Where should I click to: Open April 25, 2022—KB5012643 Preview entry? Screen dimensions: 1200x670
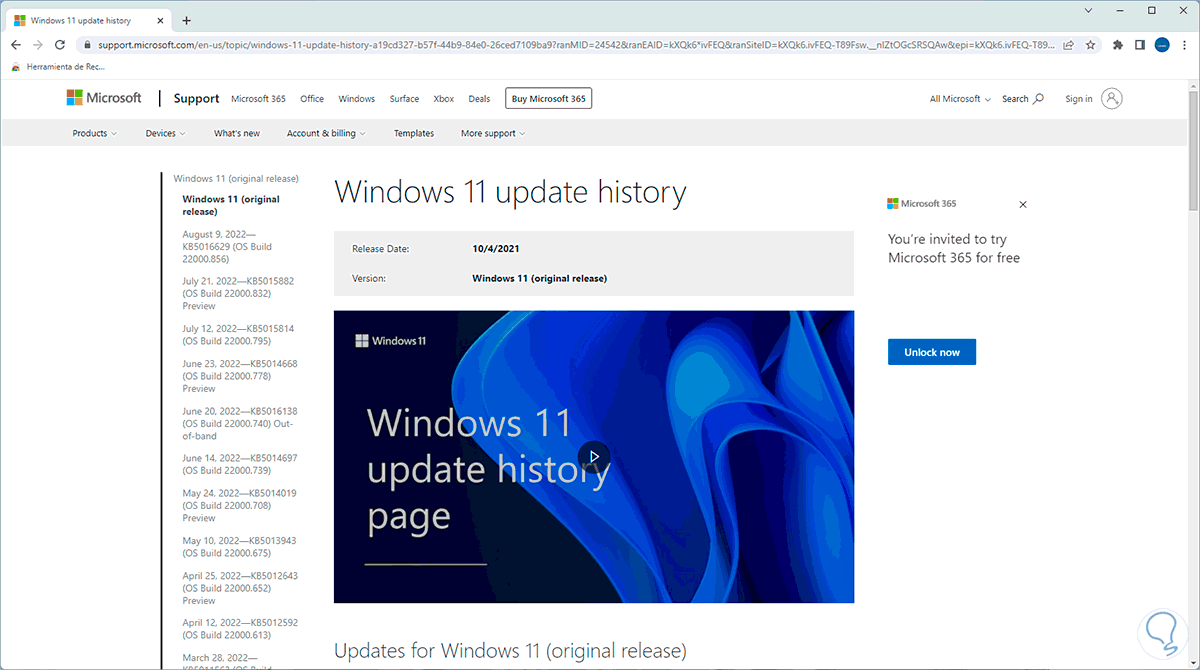pyautogui.click(x=240, y=588)
